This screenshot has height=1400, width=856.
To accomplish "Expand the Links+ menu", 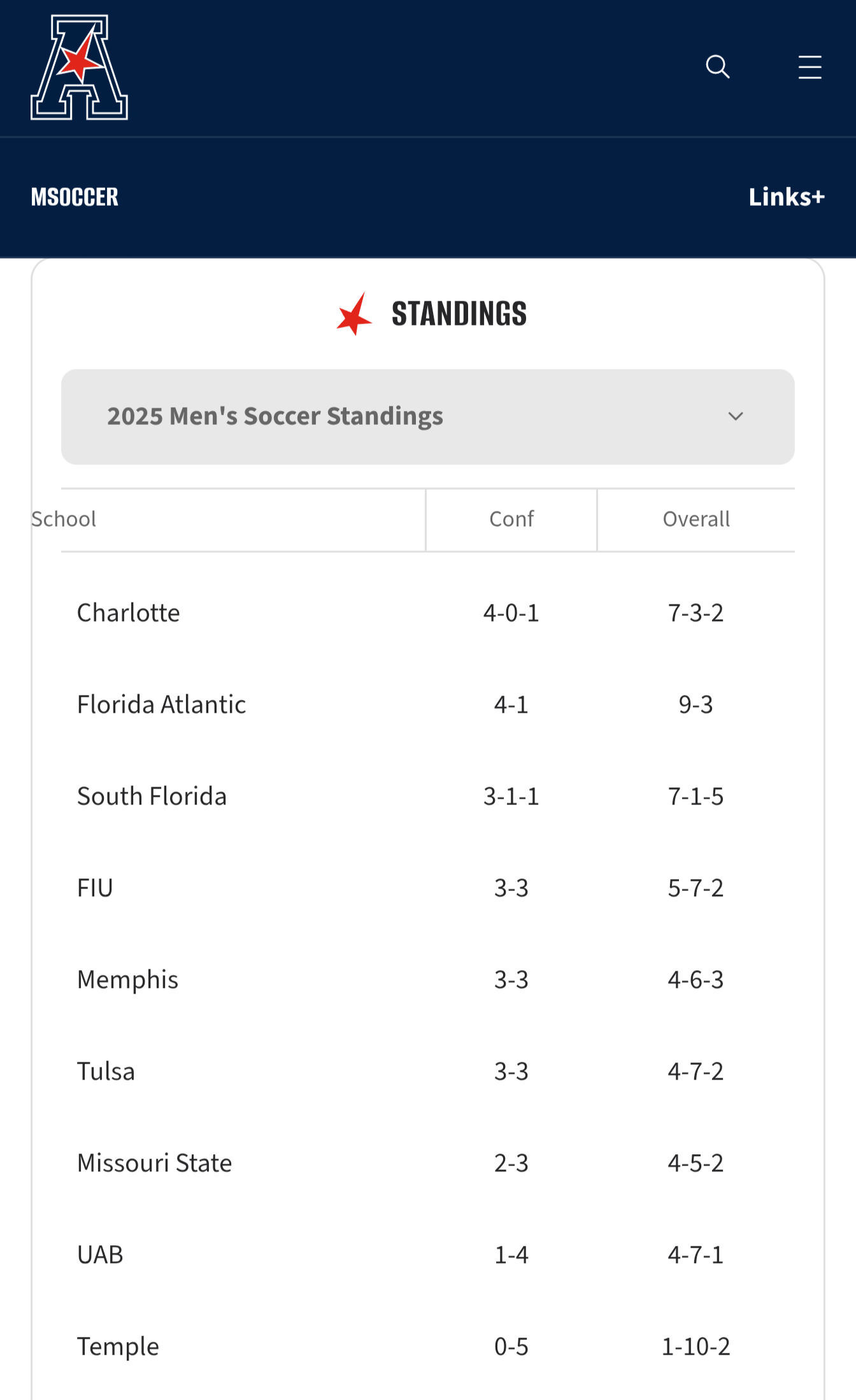I will (x=786, y=197).
